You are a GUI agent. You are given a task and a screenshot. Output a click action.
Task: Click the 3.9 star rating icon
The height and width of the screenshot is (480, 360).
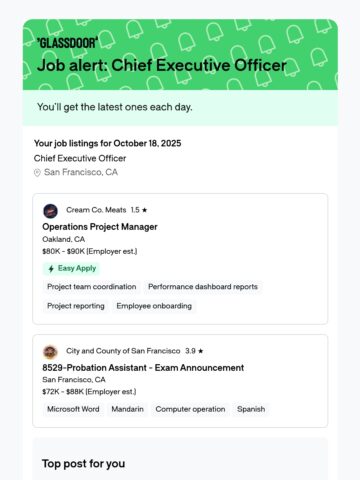point(200,351)
